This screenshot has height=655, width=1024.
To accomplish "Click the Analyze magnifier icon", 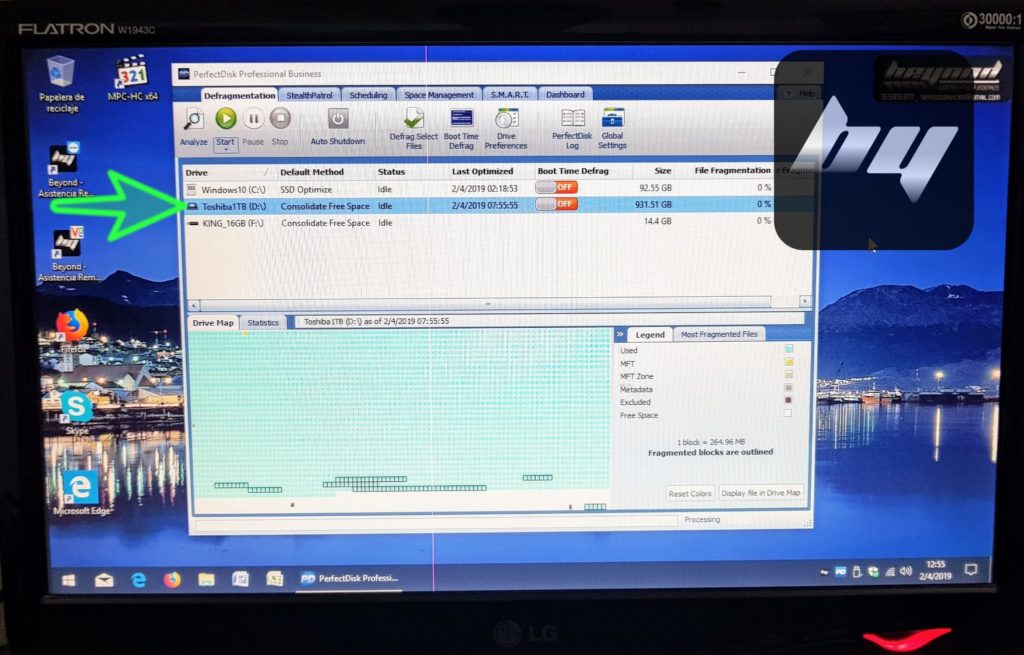I will tap(194, 120).
